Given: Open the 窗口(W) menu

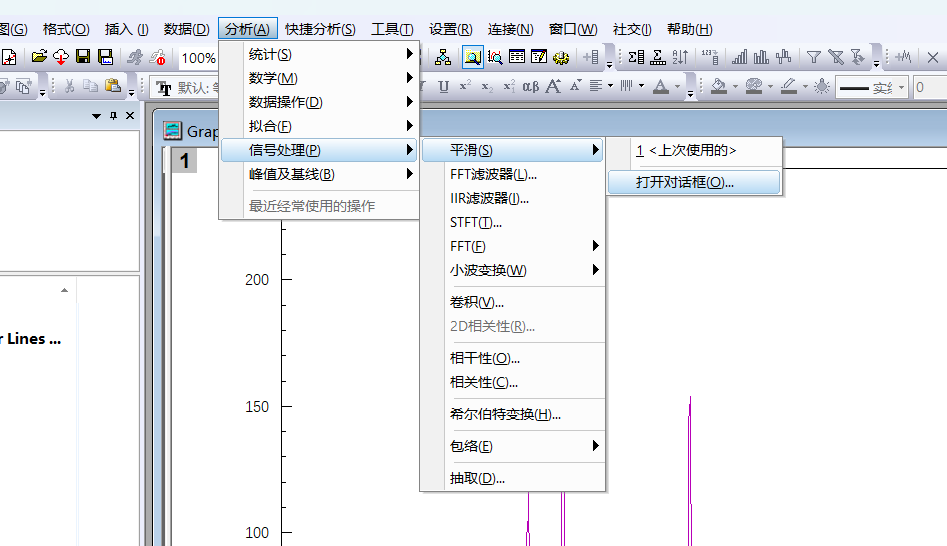Looking at the screenshot, I should coord(573,29).
